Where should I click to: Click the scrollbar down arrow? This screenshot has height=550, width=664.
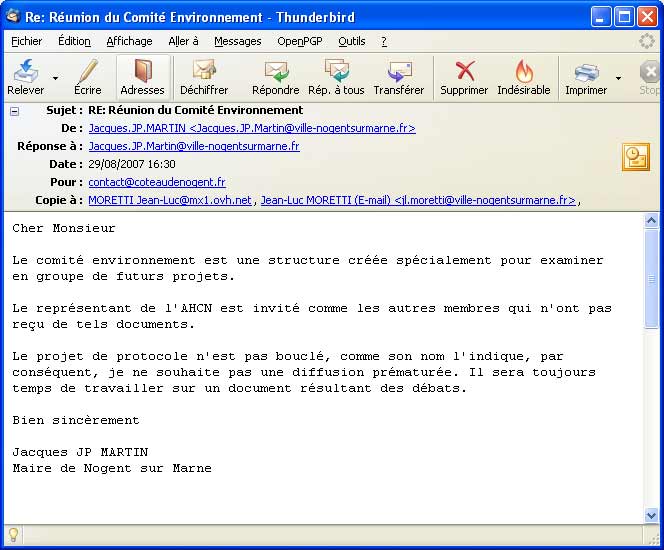coord(651,515)
